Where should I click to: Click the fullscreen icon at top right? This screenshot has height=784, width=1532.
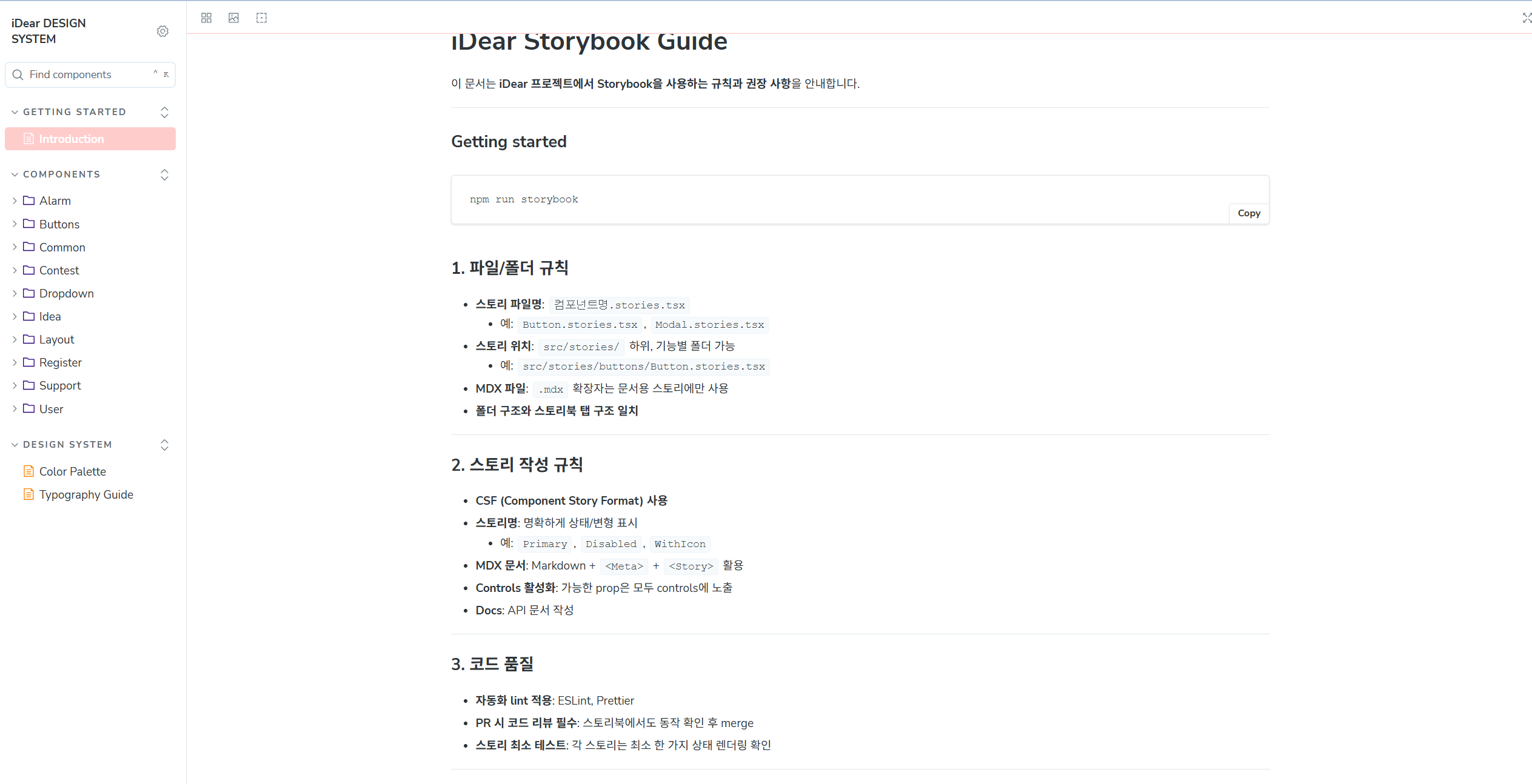1526,18
